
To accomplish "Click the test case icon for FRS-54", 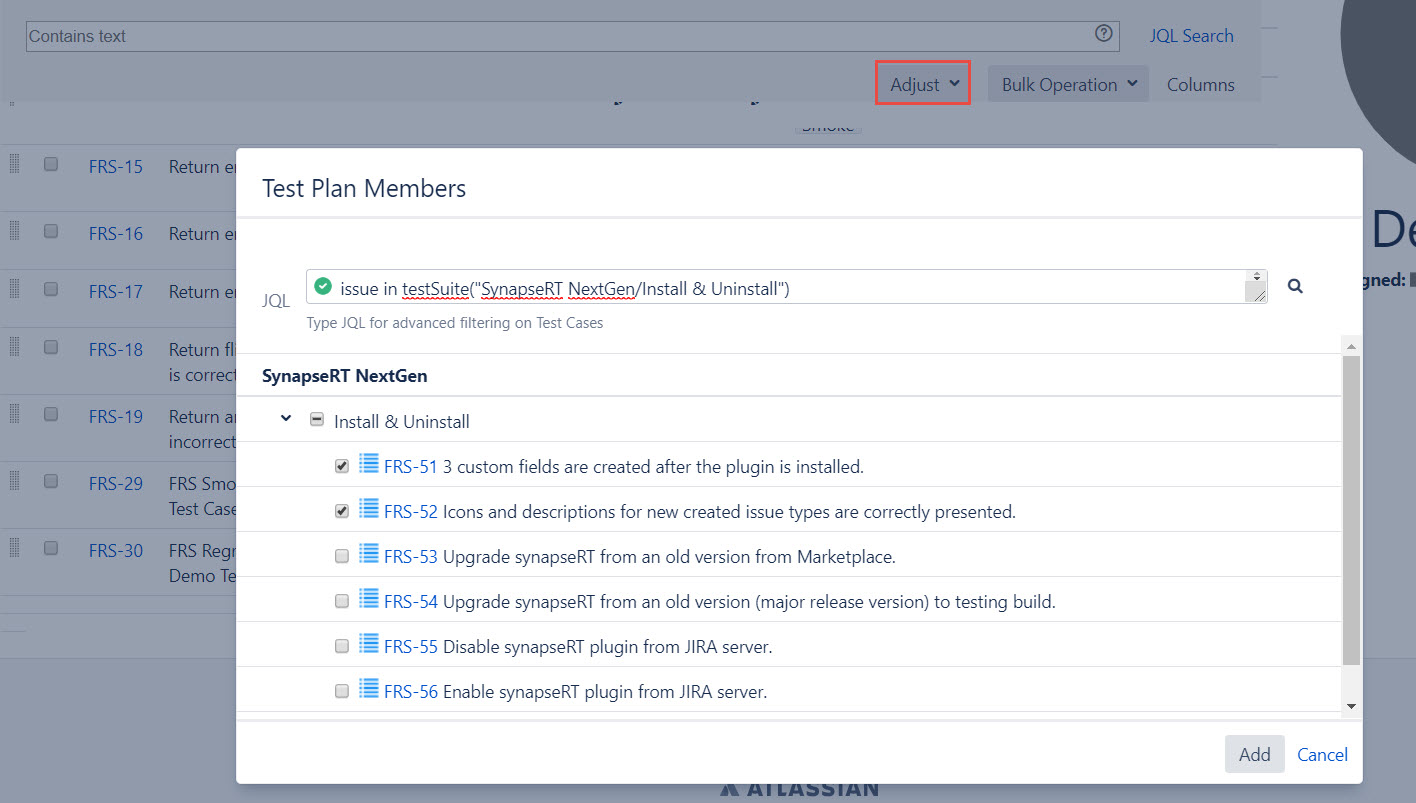I will coord(369,598).
